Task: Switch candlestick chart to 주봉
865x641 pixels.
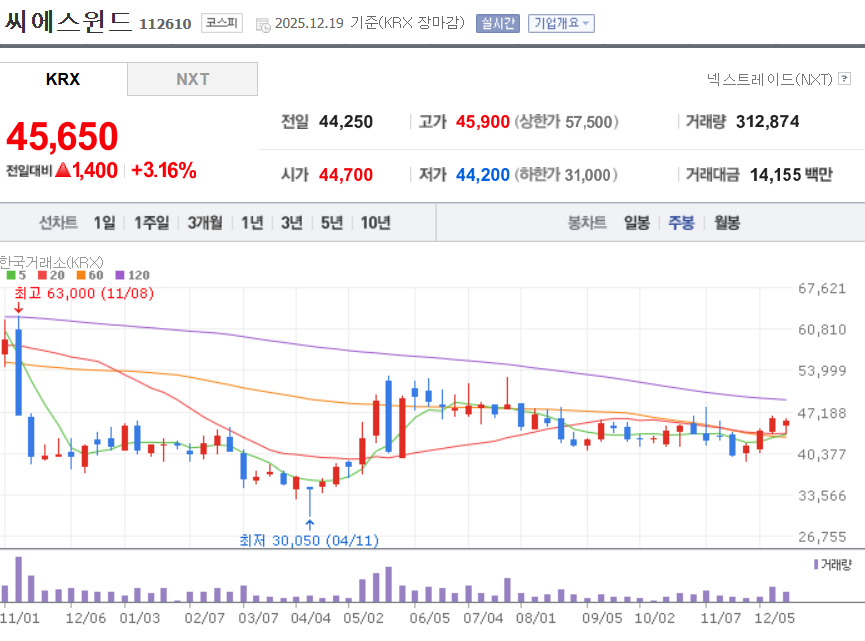Action: [x=681, y=222]
